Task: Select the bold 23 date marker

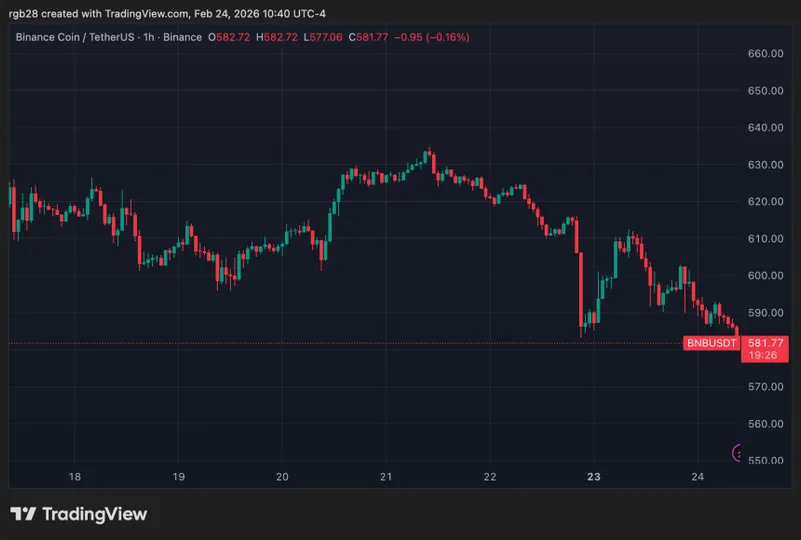Action: point(594,477)
